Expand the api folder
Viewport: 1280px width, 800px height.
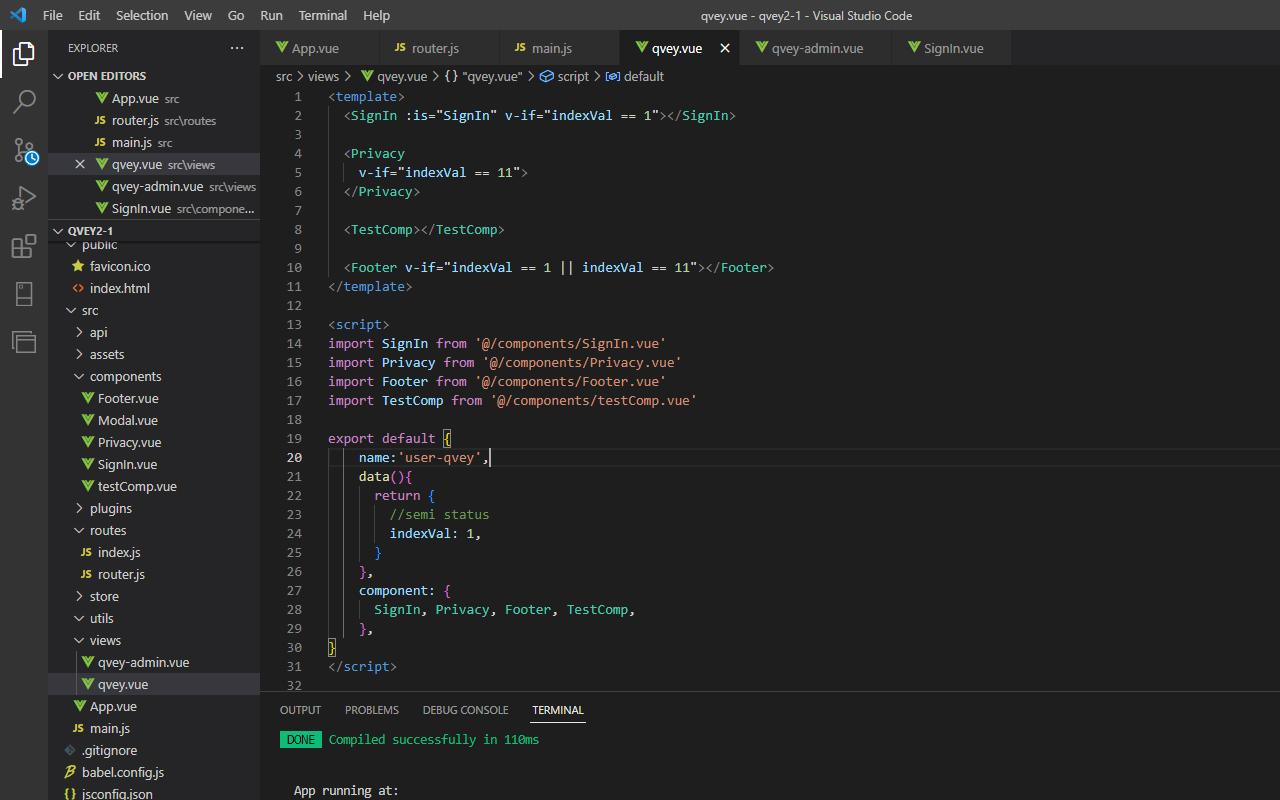point(154,332)
